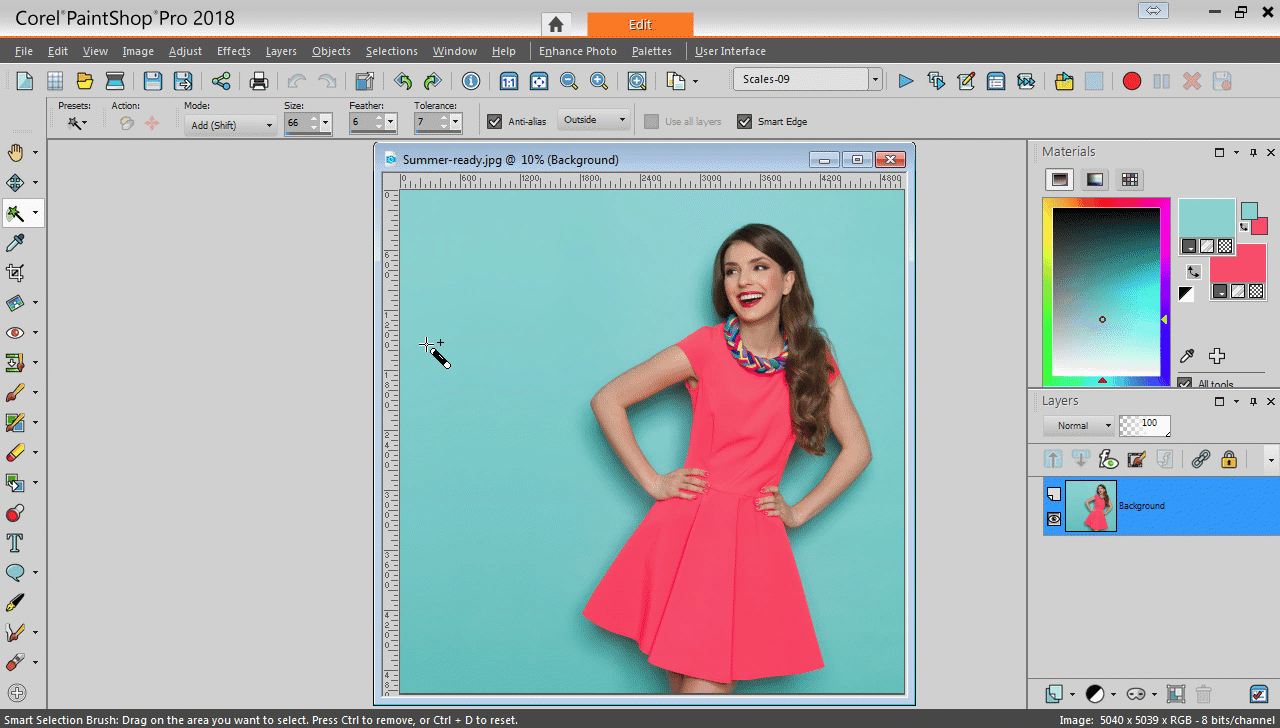Toggle the Anti-alias checkbox
The image size is (1280, 728).
494,122
